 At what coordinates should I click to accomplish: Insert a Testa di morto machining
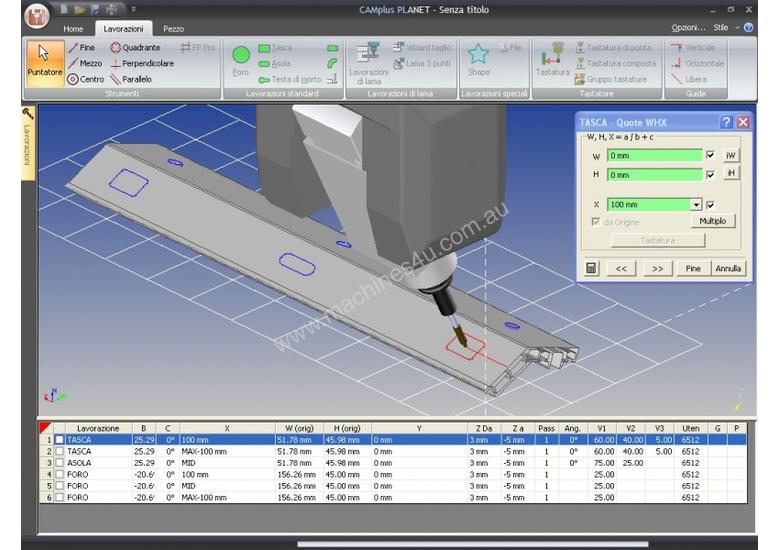click(290, 80)
